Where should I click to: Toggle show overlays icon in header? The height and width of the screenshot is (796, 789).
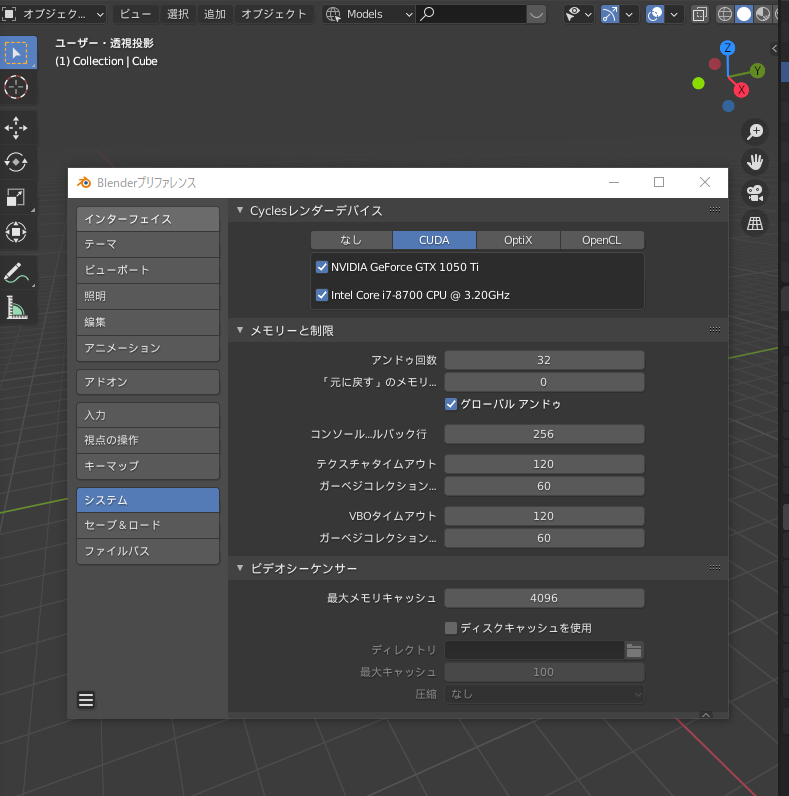point(655,14)
